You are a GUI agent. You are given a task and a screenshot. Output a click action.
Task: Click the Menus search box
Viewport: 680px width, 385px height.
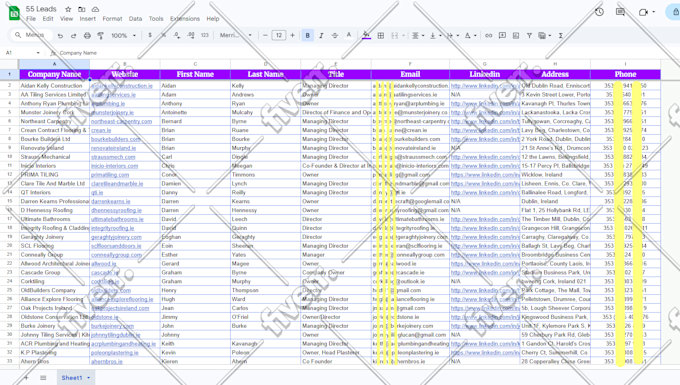click(30, 35)
